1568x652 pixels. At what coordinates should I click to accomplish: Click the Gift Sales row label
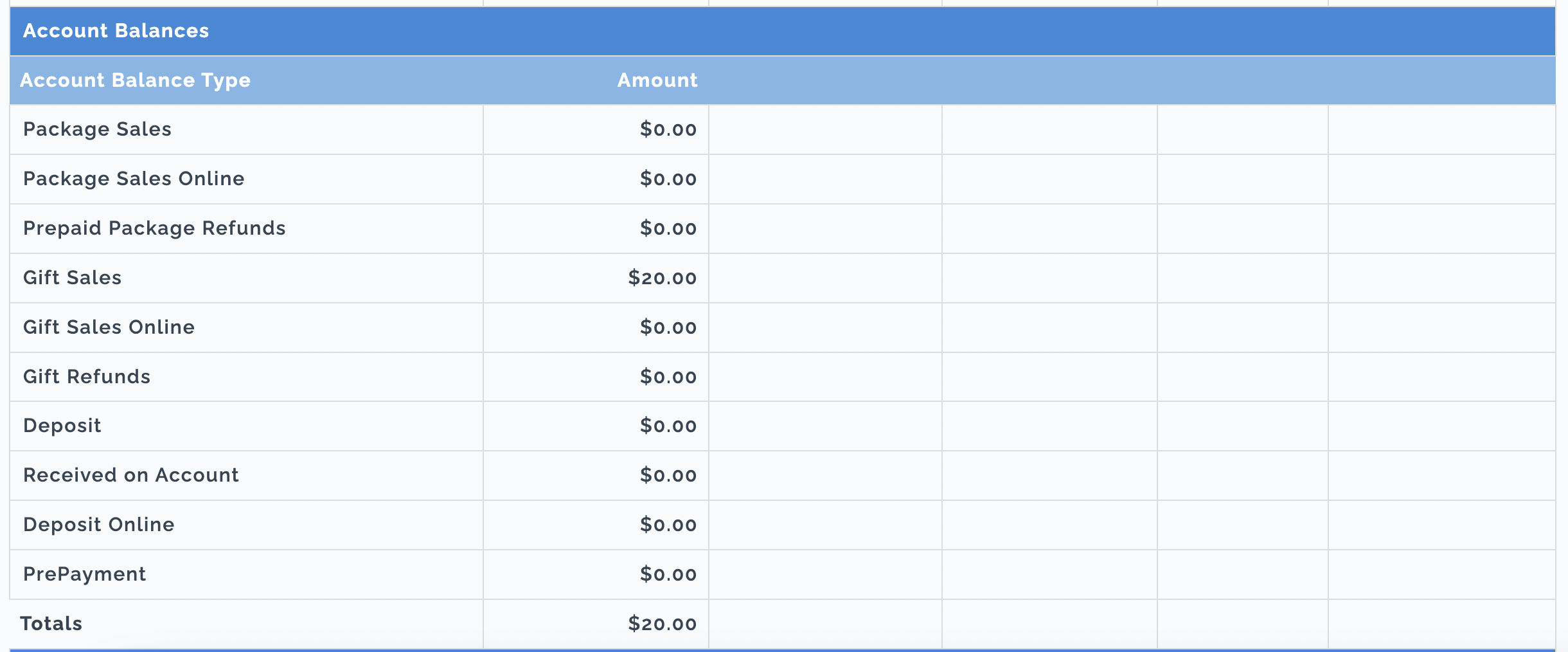(72, 278)
